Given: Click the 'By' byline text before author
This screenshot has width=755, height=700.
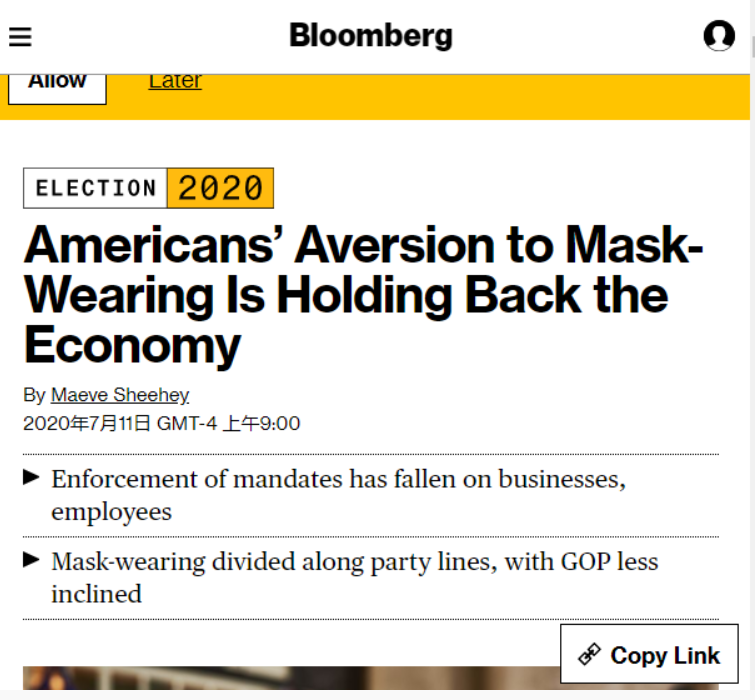Looking at the screenshot, I should tap(34, 395).
